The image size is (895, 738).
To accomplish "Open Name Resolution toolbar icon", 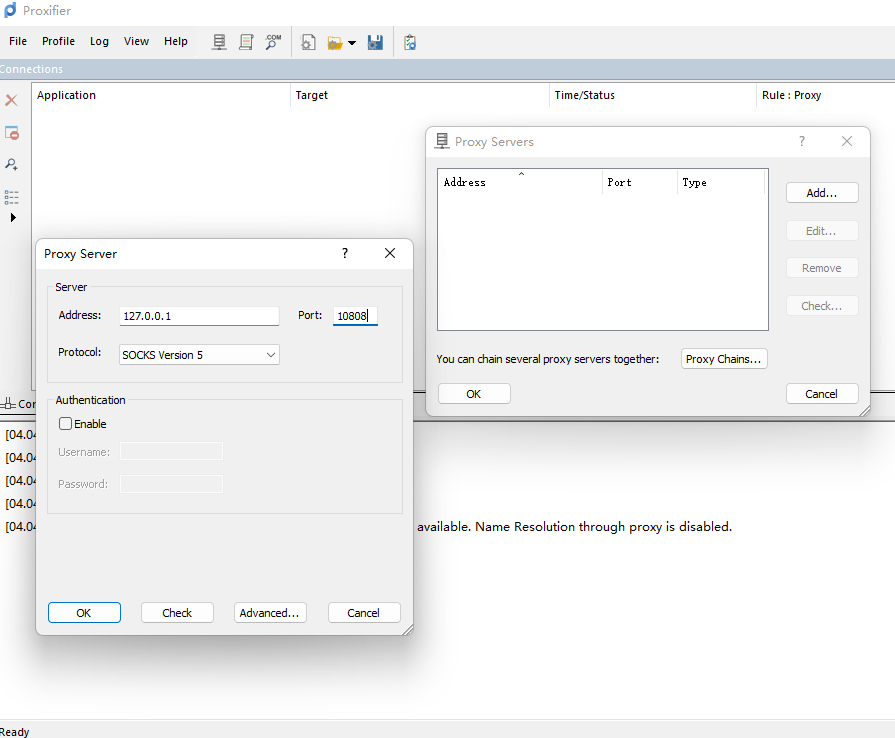I will tap(273, 42).
